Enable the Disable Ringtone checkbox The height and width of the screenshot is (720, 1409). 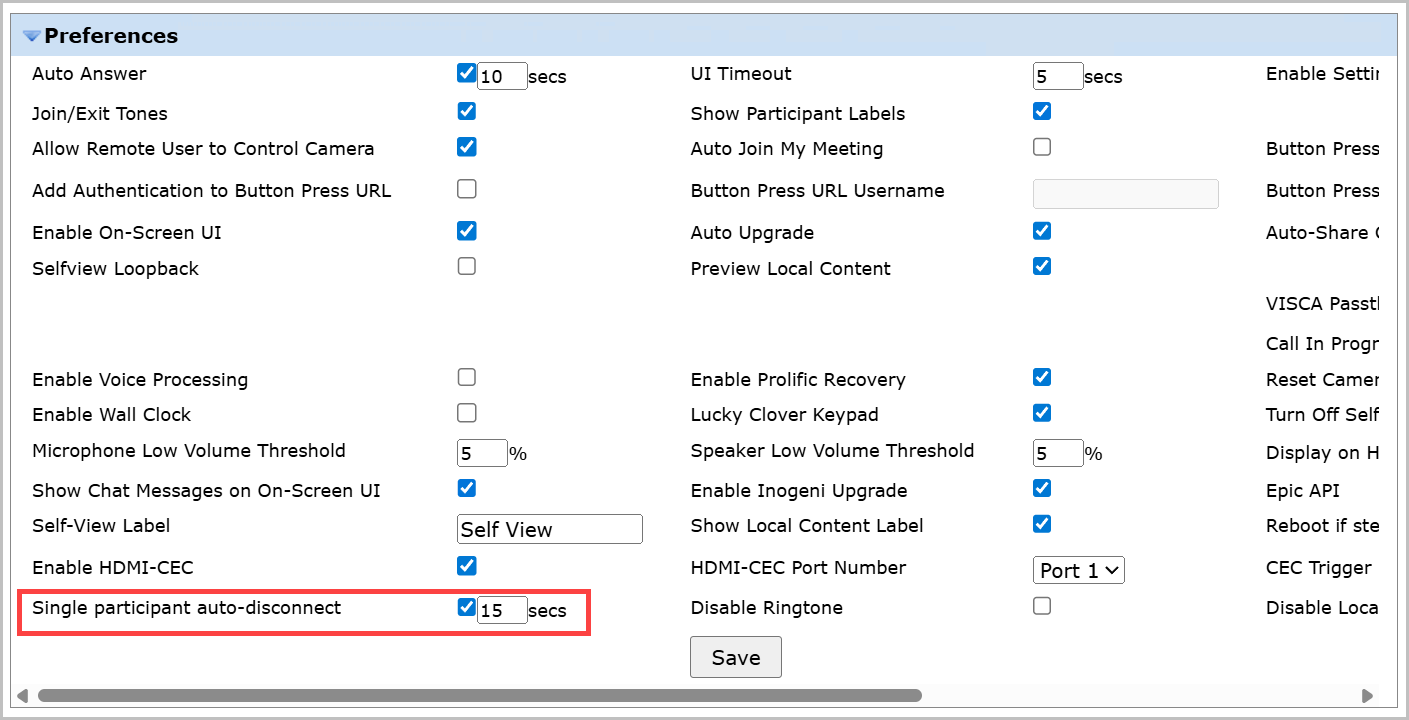click(1042, 606)
